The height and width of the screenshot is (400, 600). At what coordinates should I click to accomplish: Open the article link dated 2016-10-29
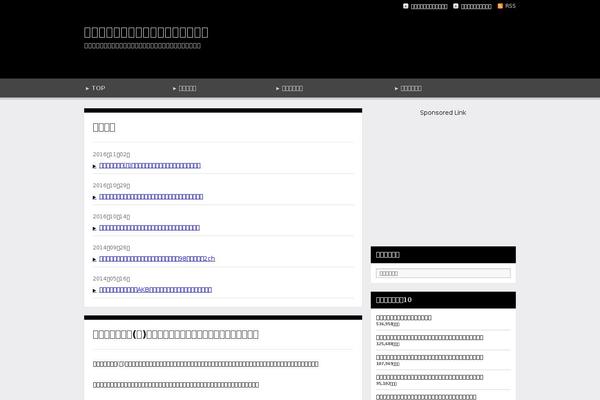coord(151,196)
